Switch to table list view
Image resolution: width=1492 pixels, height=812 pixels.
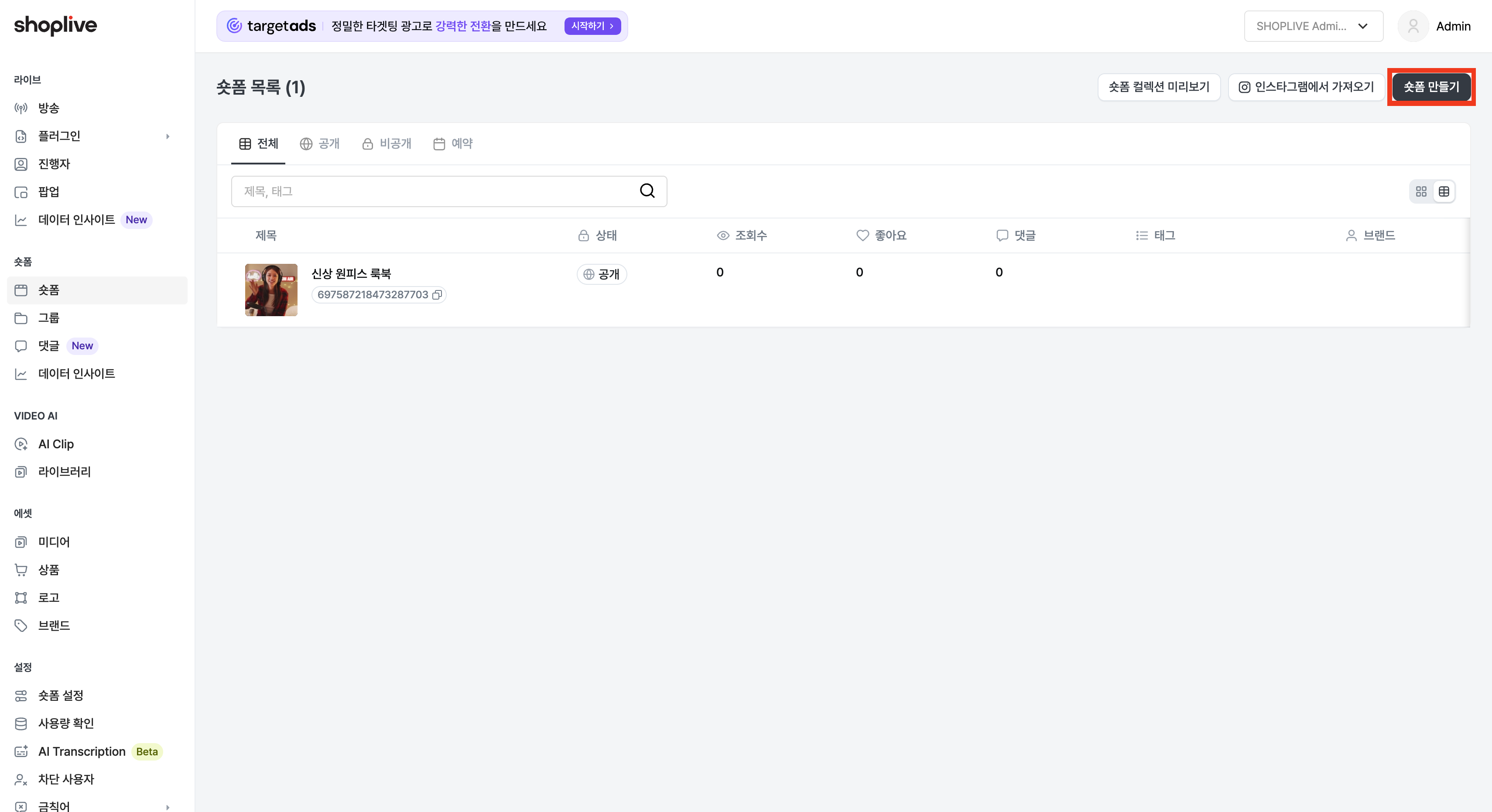point(1443,191)
